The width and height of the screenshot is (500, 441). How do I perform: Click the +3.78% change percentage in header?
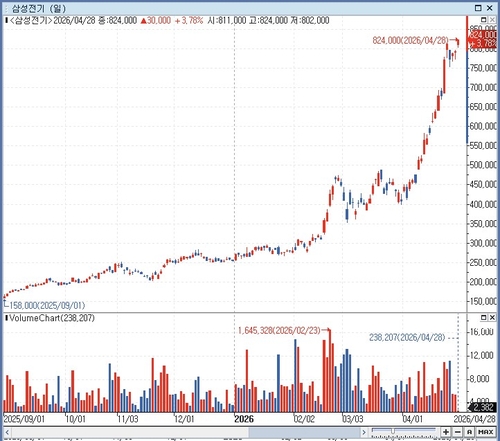coord(189,21)
